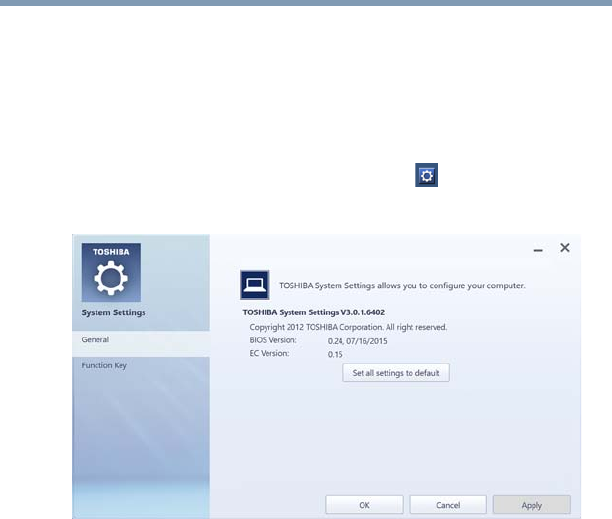Click the BIOS Version label
The width and height of the screenshot is (612, 519).
click(273, 340)
